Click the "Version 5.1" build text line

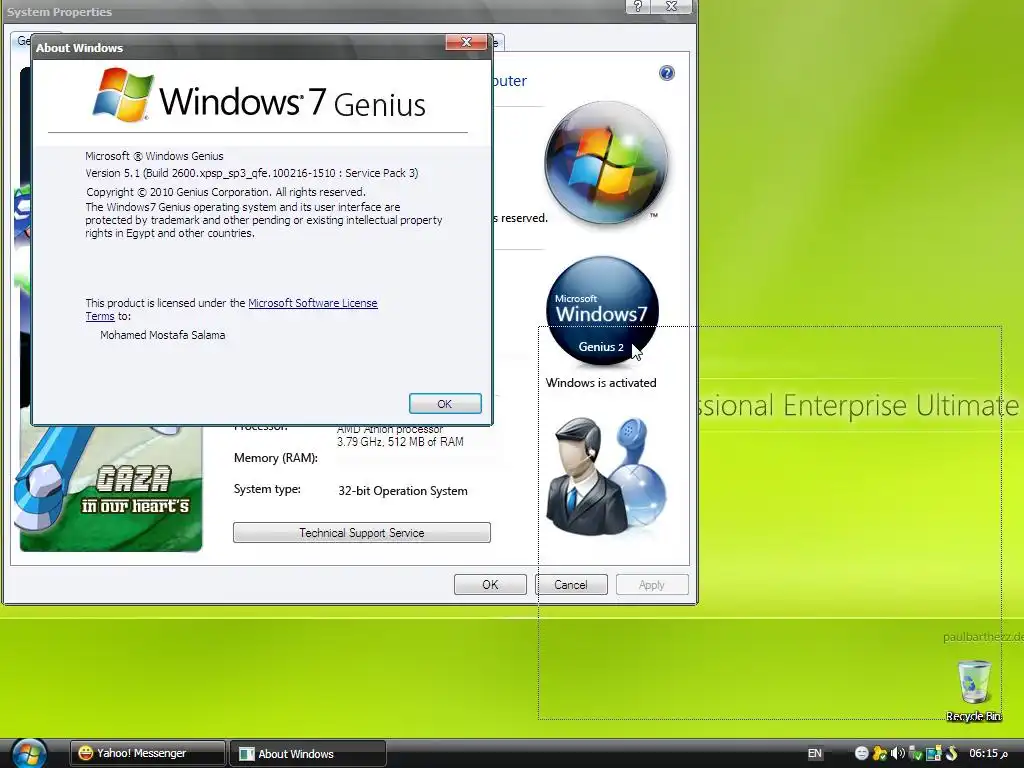click(x=252, y=173)
